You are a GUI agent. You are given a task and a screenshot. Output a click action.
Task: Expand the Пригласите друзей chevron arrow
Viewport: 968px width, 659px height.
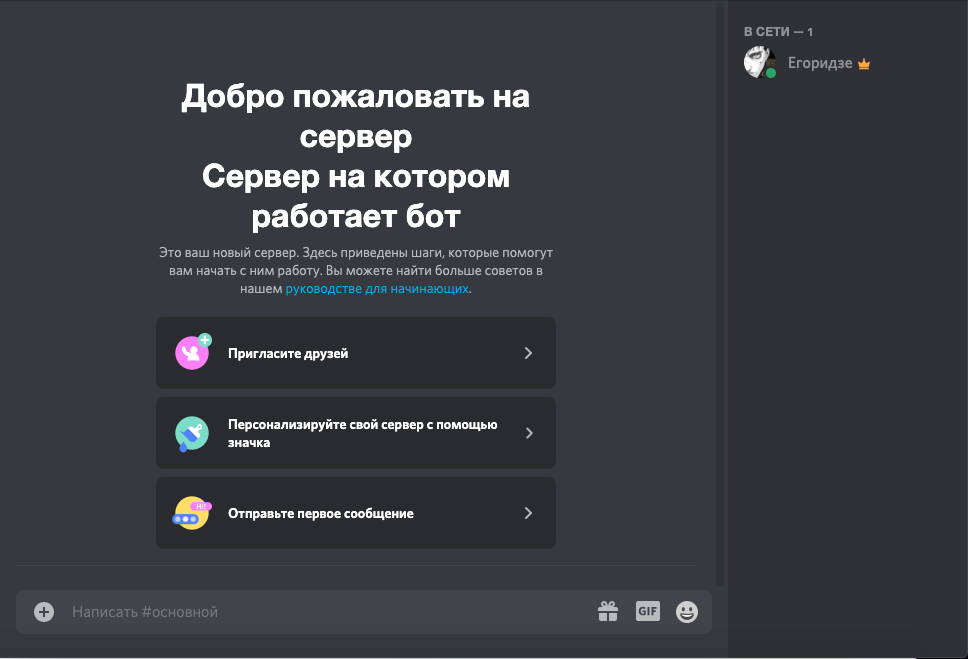528,353
